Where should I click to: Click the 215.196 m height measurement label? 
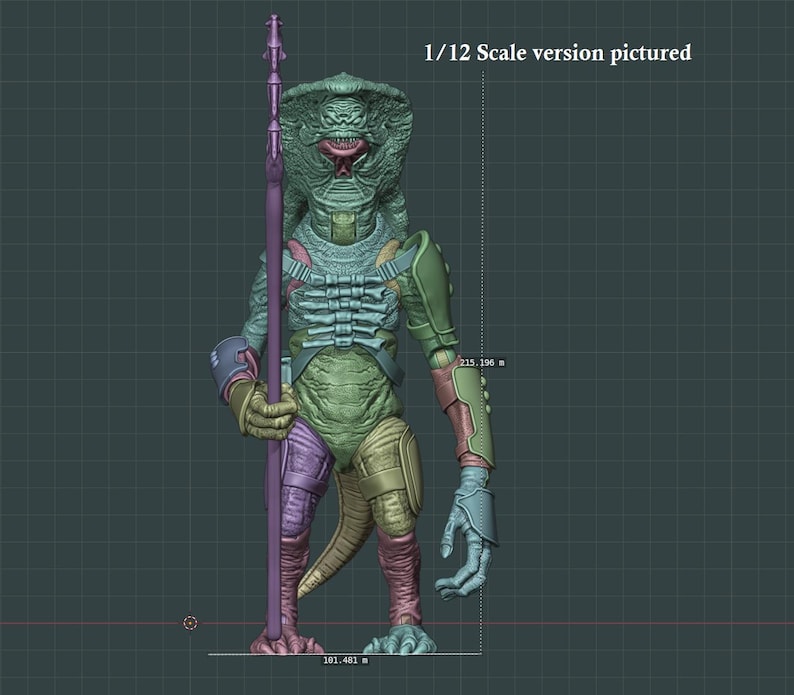pos(482,363)
